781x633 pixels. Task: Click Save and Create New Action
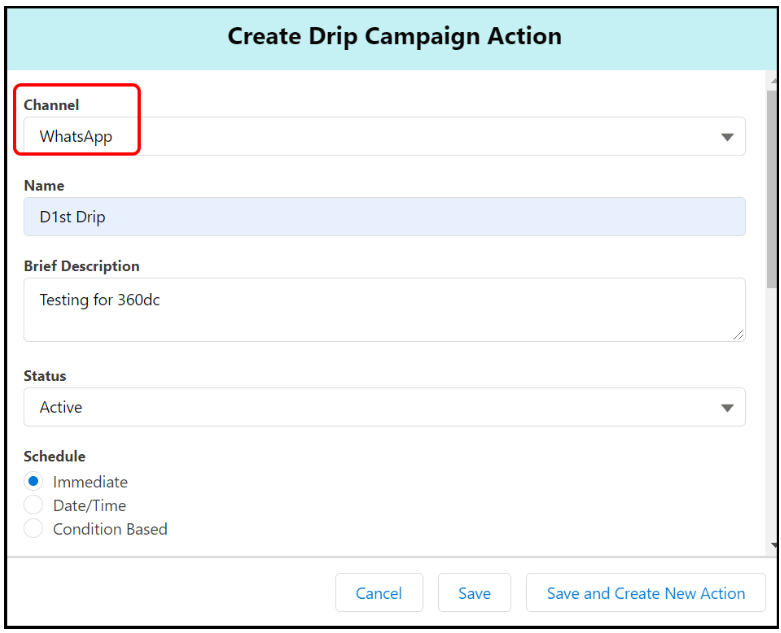(645, 593)
